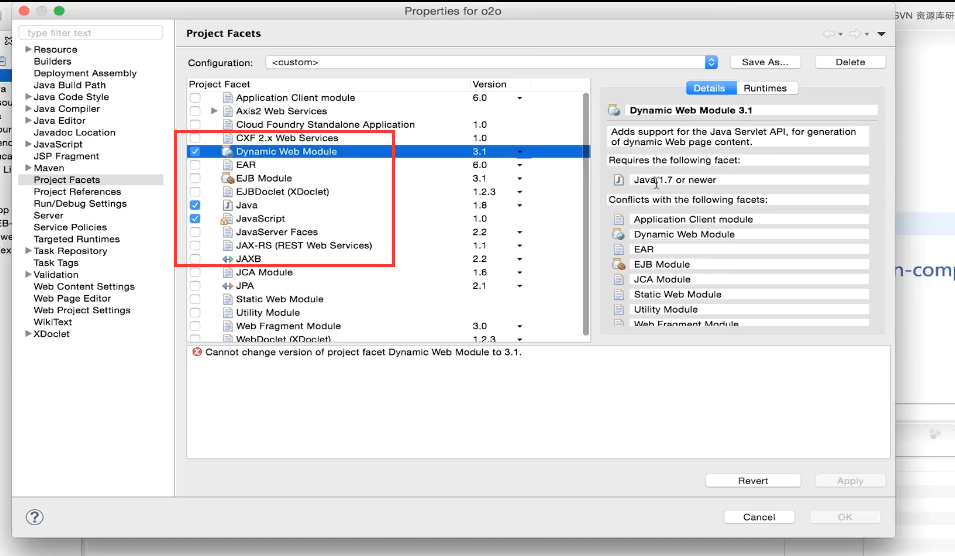Image resolution: width=955 pixels, height=556 pixels.
Task: Enable the EAR facet checkbox
Action: pos(195,164)
